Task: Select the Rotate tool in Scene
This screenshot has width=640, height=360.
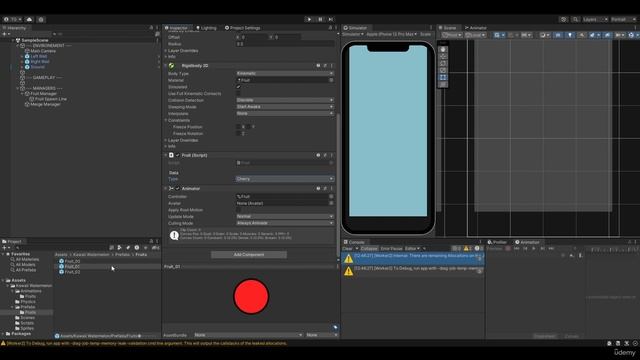Action: (x=443, y=63)
